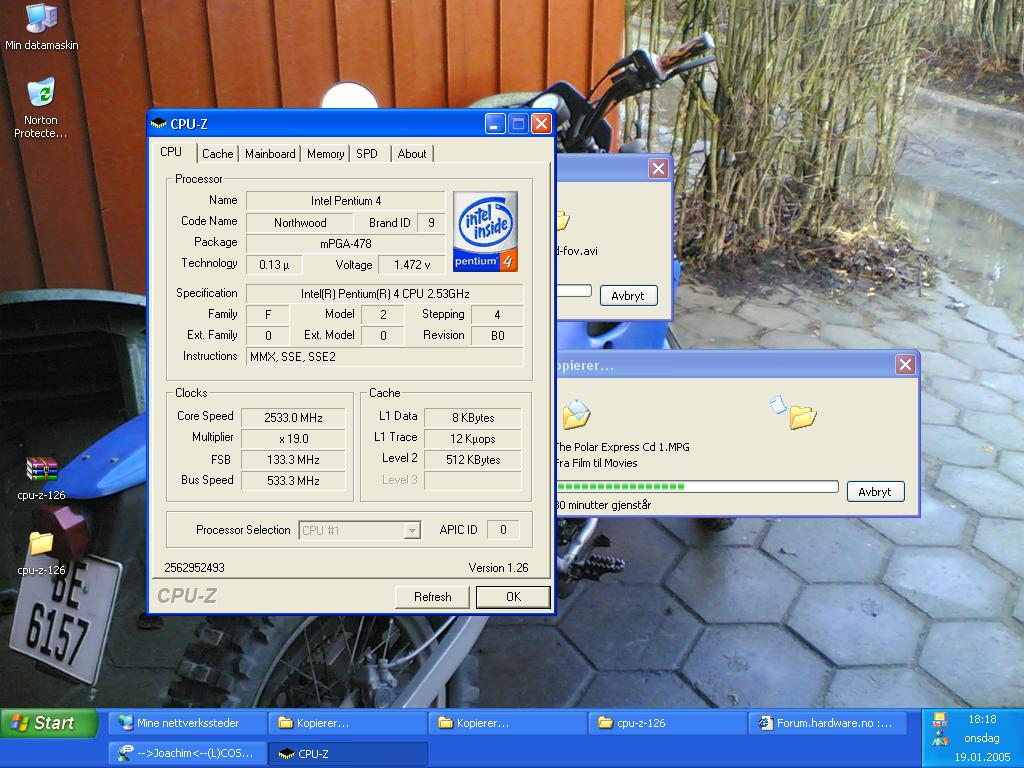Image resolution: width=1024 pixels, height=768 pixels.
Task: Open the Memory tab
Action: 325,153
